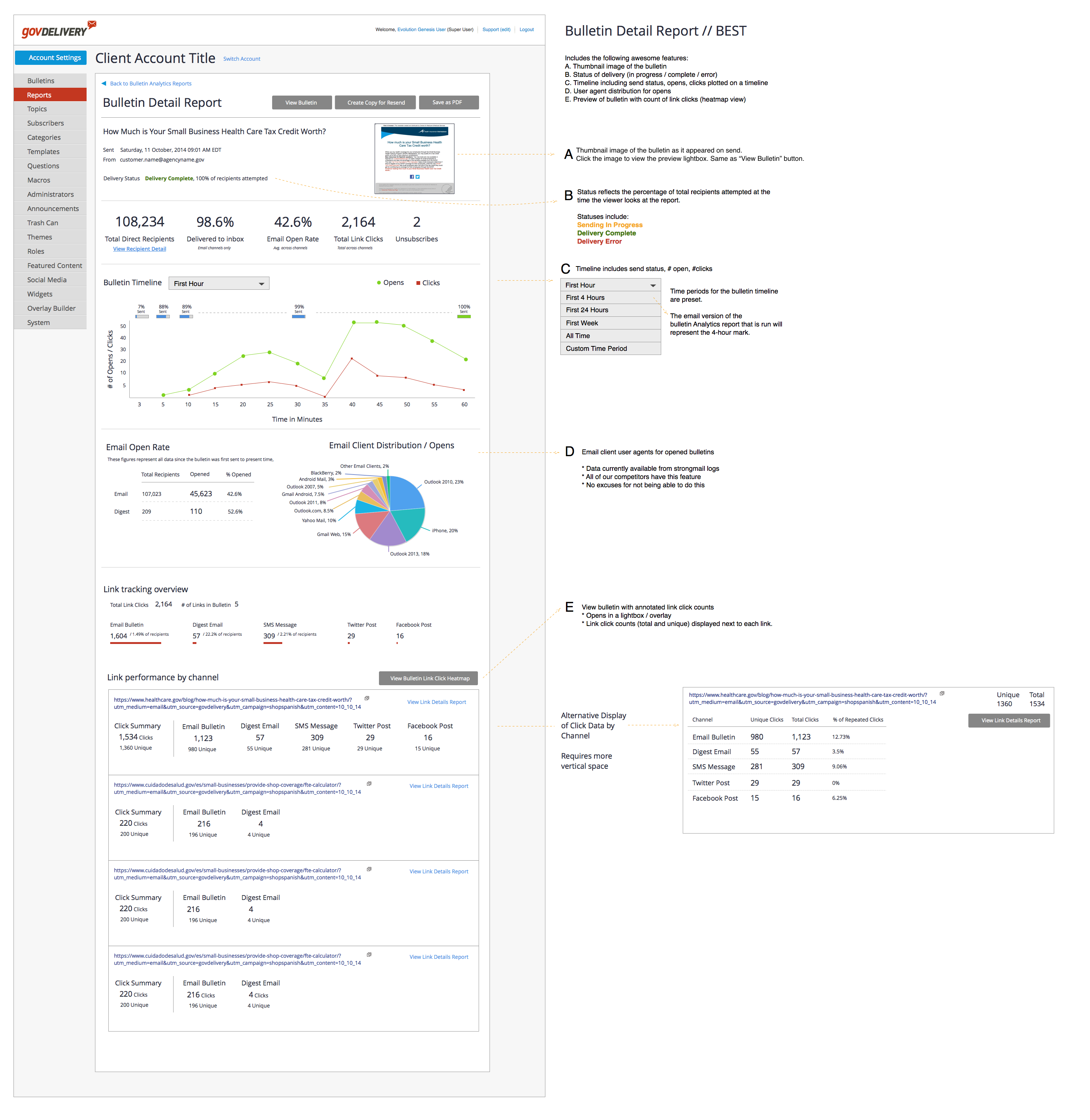Open Subscribers in the left sidebar

[46, 123]
